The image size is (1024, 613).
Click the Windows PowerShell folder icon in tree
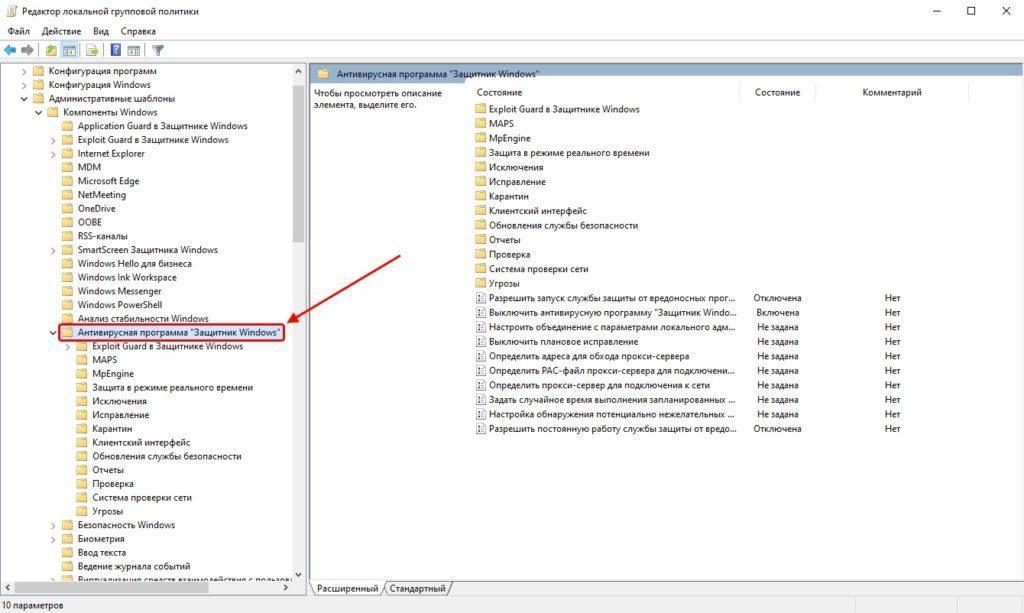click(x=67, y=304)
